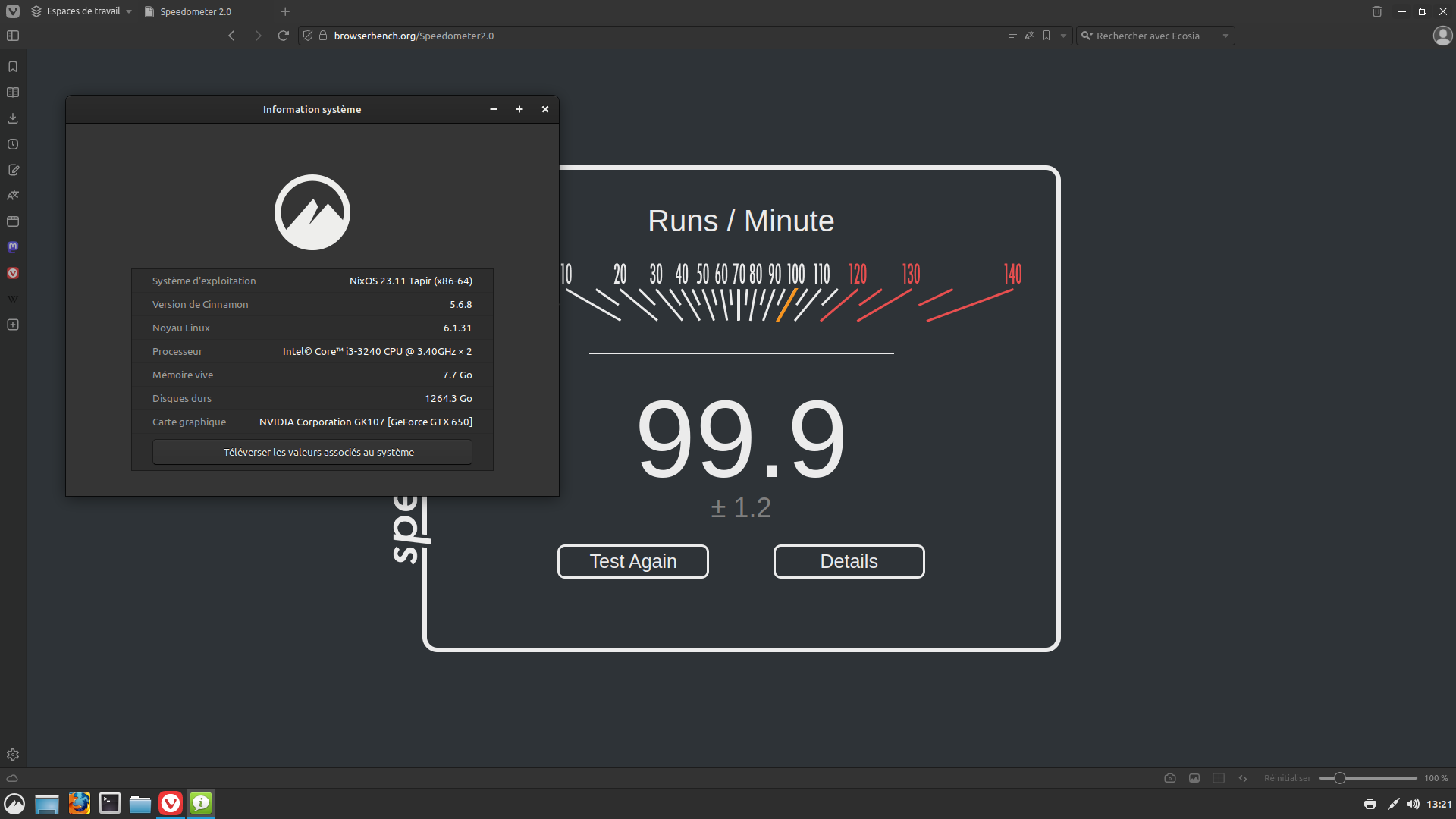Toggle the side panel visibility button

(x=13, y=36)
